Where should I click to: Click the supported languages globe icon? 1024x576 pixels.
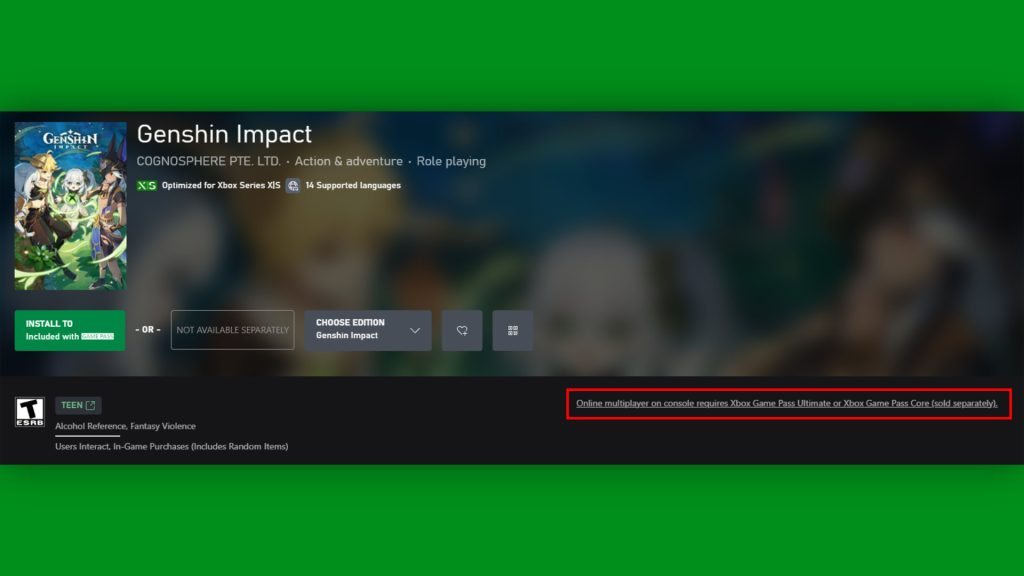(x=292, y=185)
